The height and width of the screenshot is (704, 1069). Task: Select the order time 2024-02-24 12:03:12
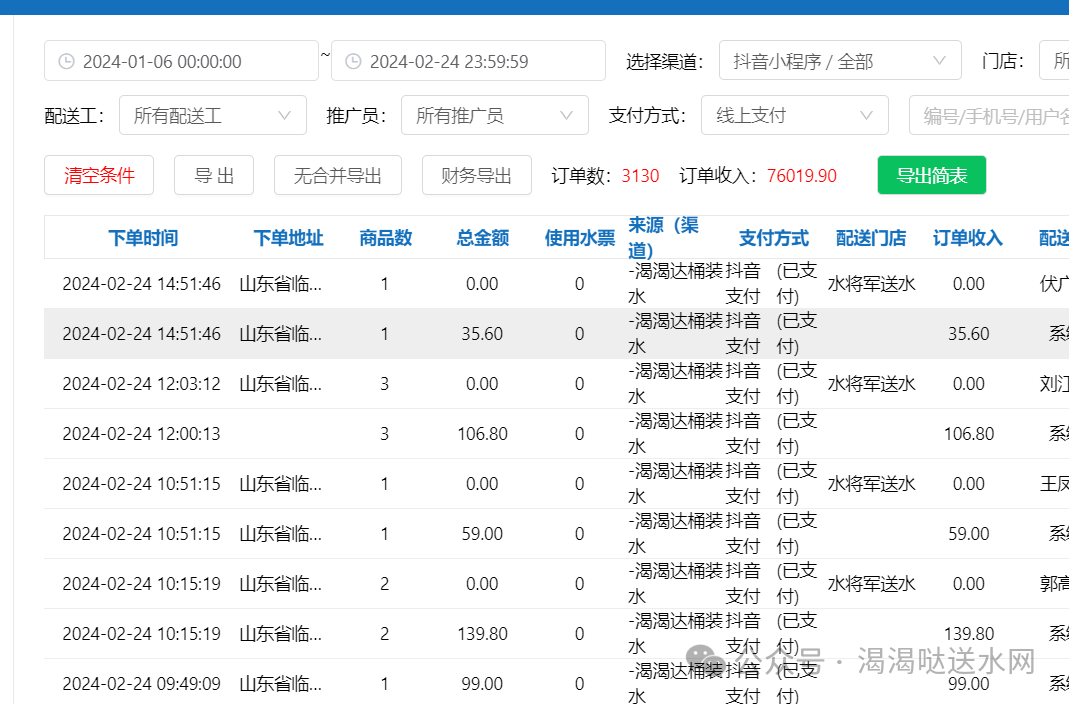click(142, 384)
